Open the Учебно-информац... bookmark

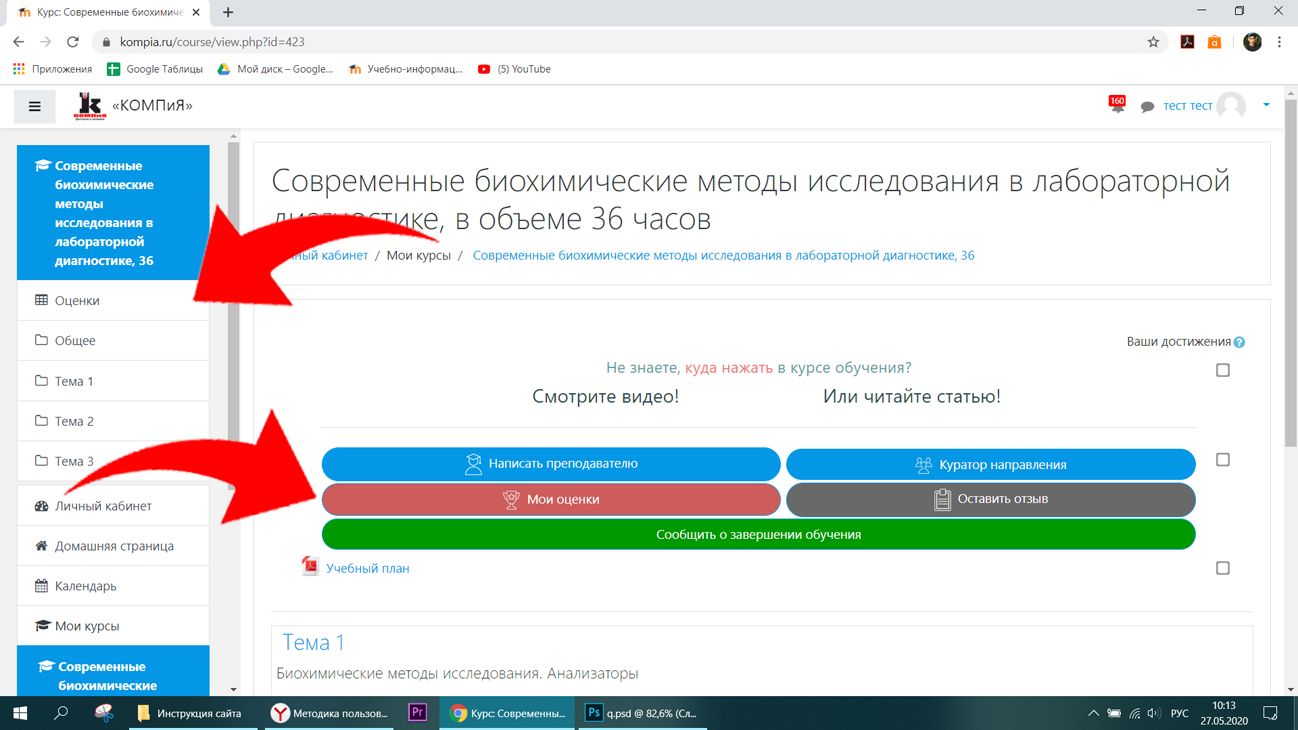tap(405, 69)
